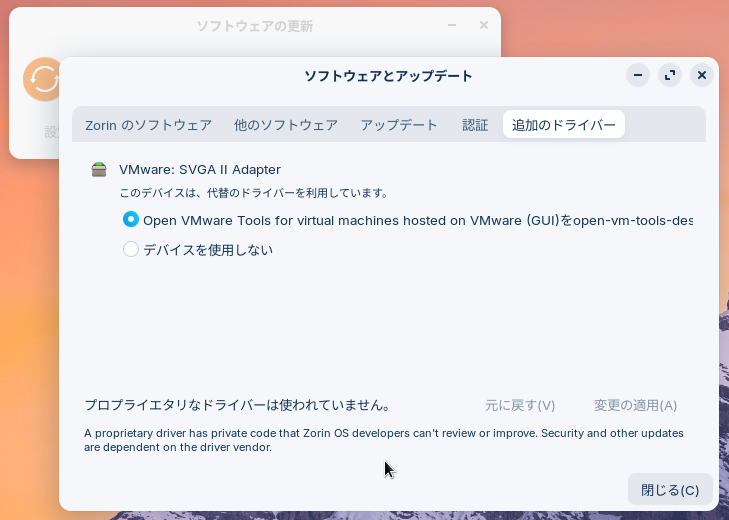Minimize the ソフトウェアの更新 background window
729x520 pixels.
tap(452, 25)
